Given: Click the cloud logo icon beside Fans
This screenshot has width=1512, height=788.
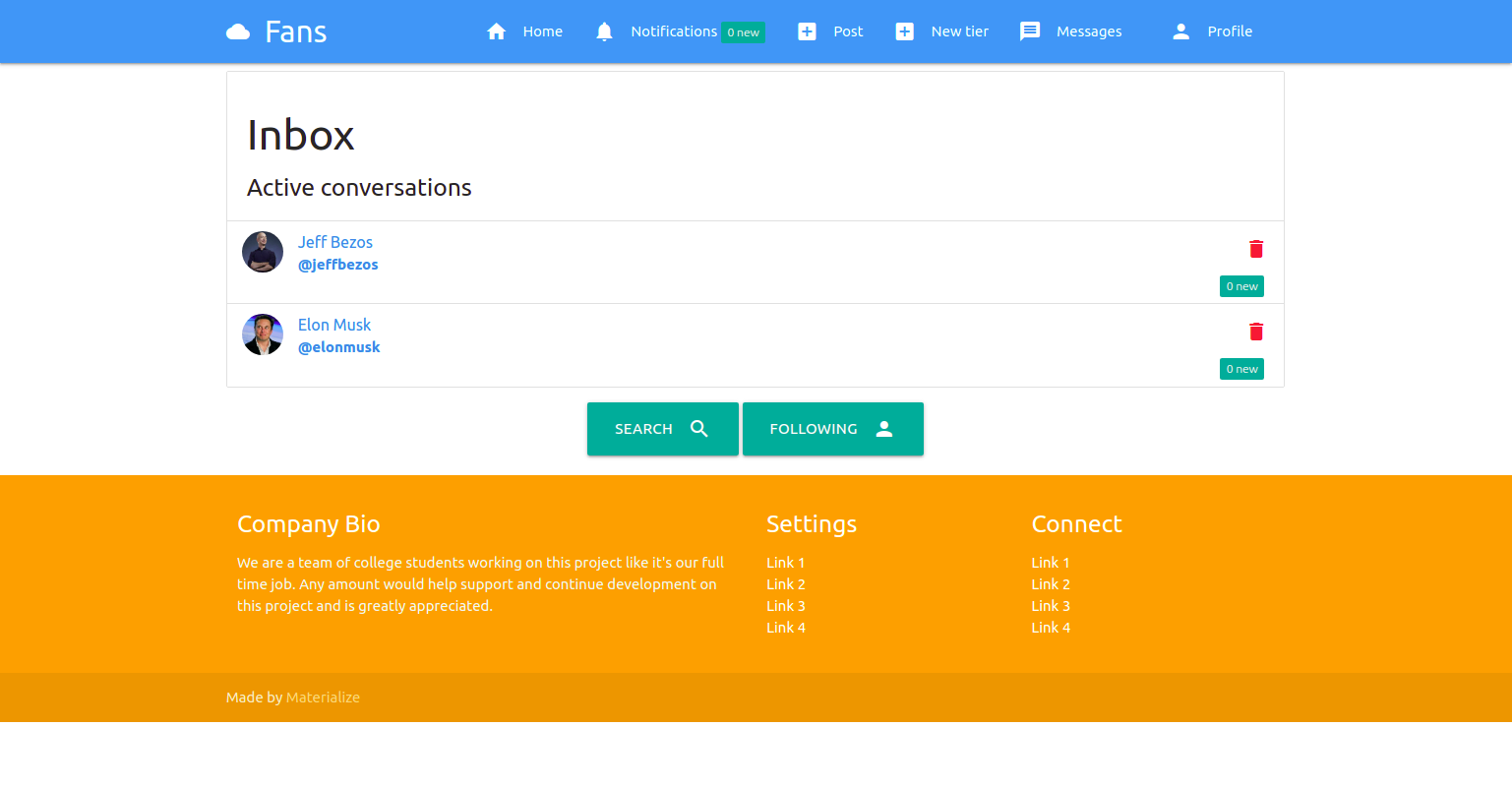Looking at the screenshot, I should point(238,31).
